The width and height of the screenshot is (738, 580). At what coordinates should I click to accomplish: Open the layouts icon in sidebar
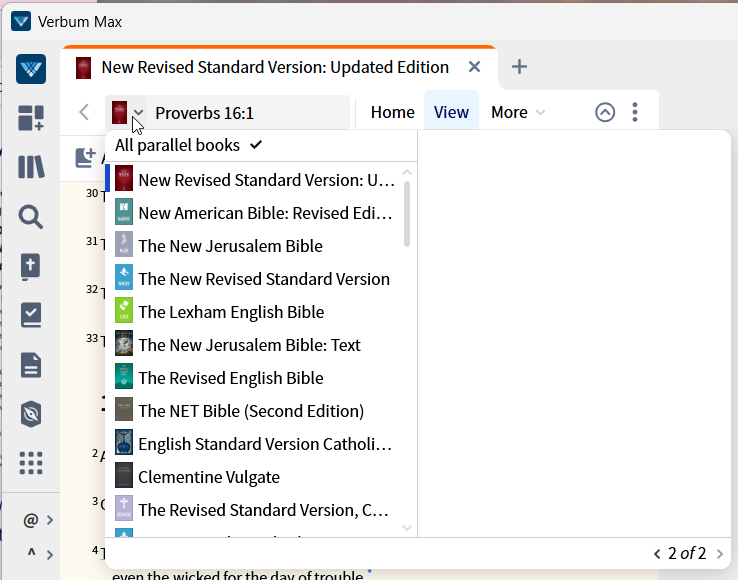(x=31, y=118)
